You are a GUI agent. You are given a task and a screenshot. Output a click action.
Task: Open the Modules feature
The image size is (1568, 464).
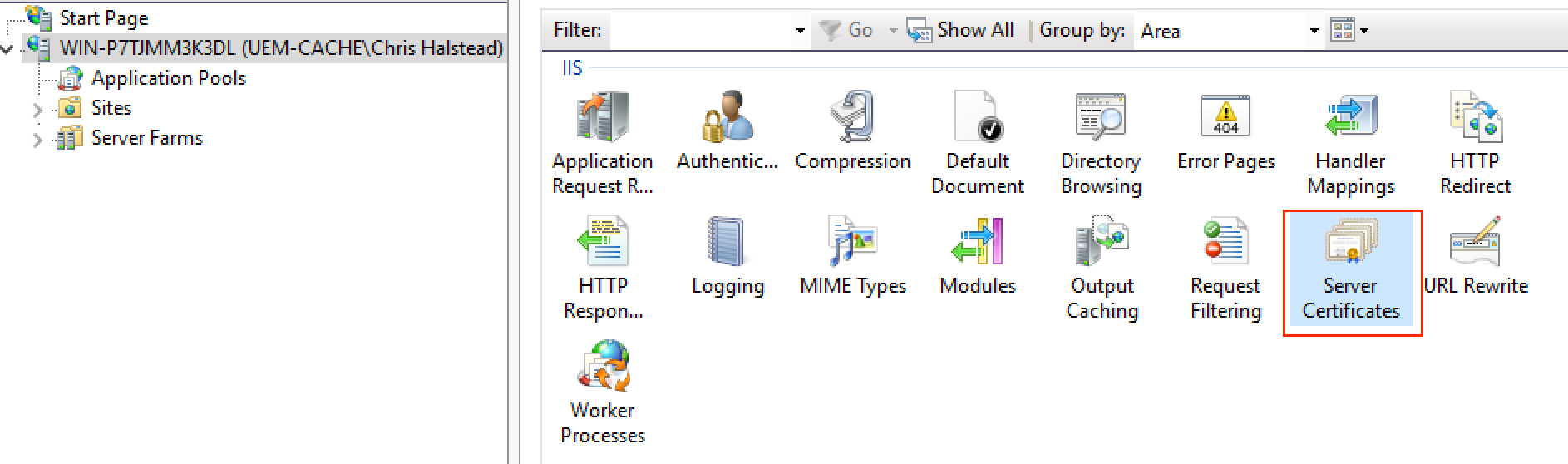click(977, 256)
